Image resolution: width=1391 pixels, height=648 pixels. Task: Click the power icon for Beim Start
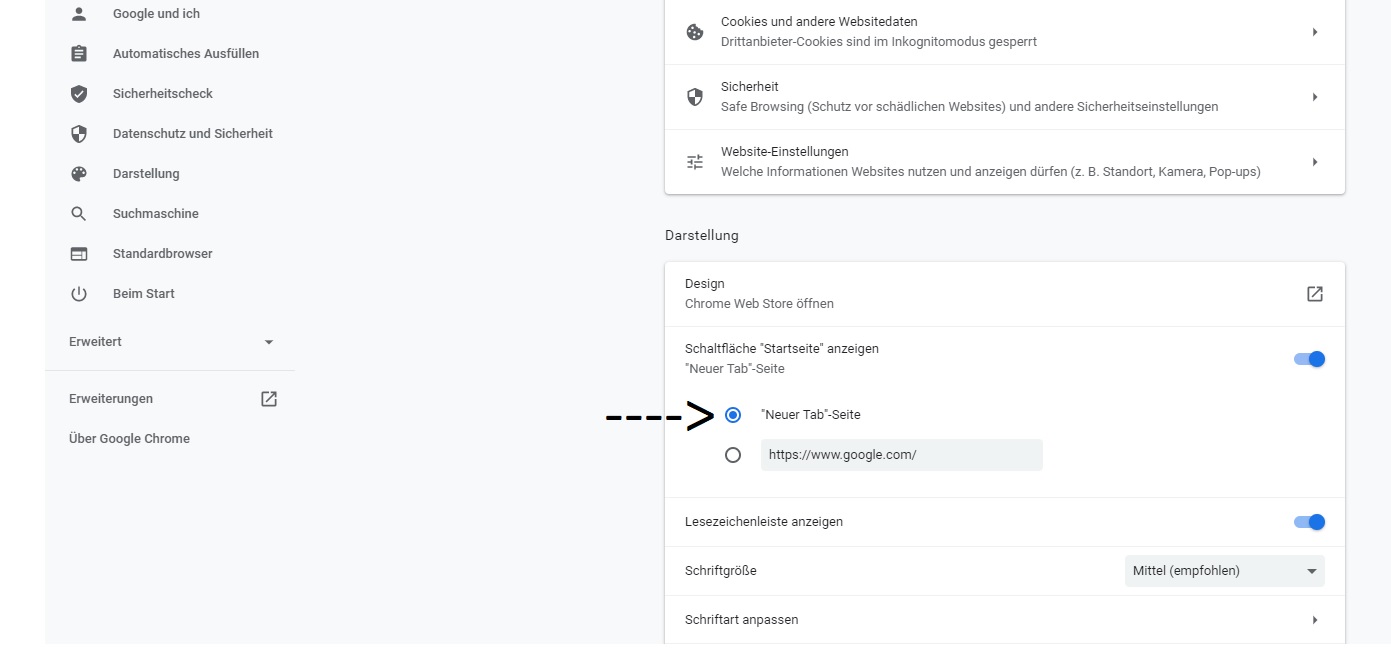click(x=79, y=294)
